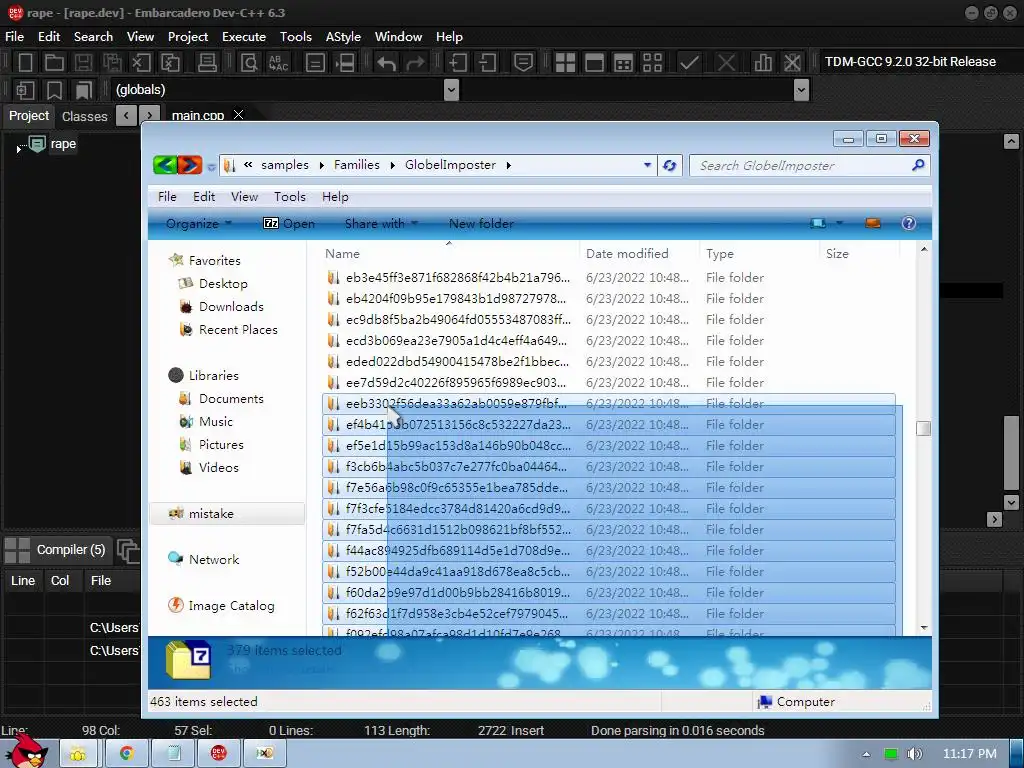This screenshot has width=1024, height=768.
Task: Select the mistake item in navigation pane
Action: click(x=227, y=514)
